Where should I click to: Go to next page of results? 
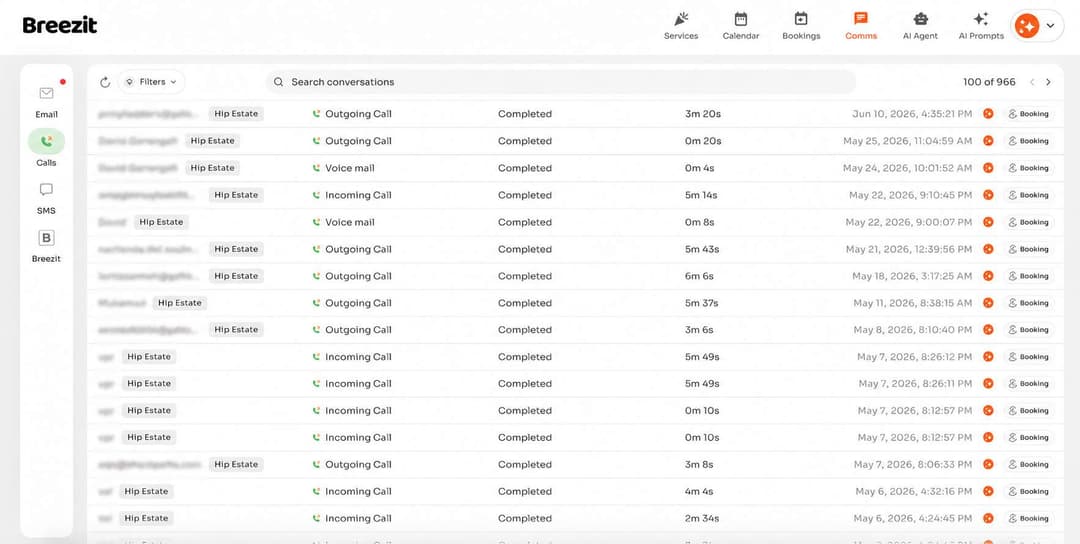tap(1048, 82)
